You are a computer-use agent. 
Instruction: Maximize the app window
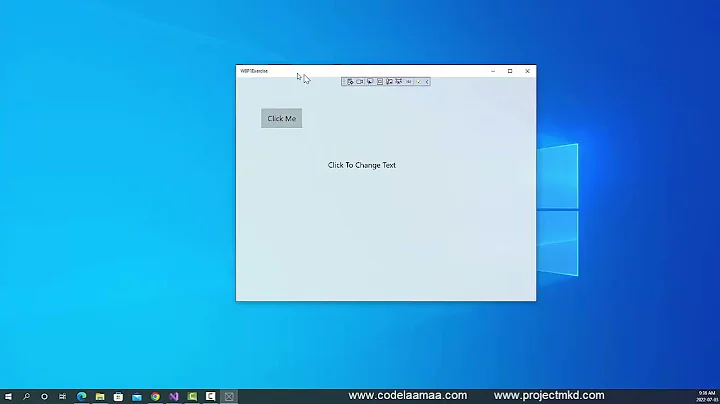510,71
